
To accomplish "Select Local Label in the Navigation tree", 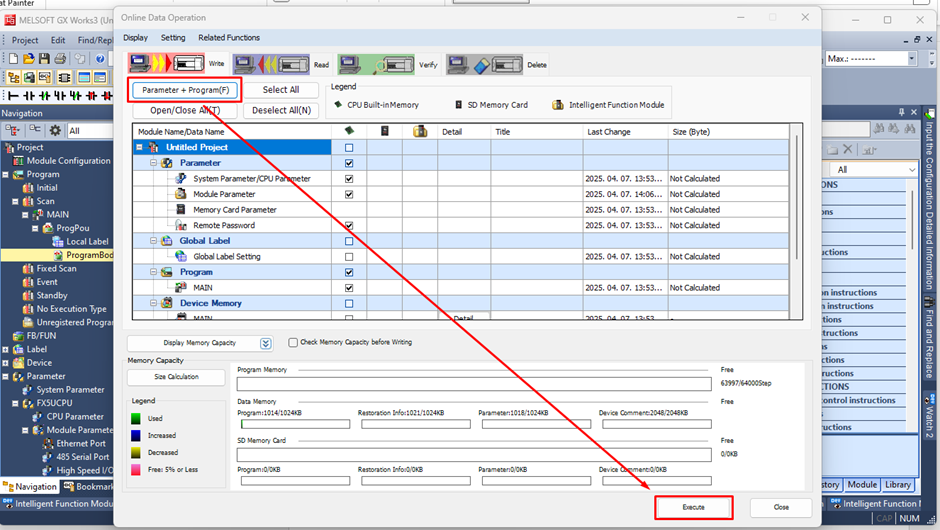I will 88,241.
